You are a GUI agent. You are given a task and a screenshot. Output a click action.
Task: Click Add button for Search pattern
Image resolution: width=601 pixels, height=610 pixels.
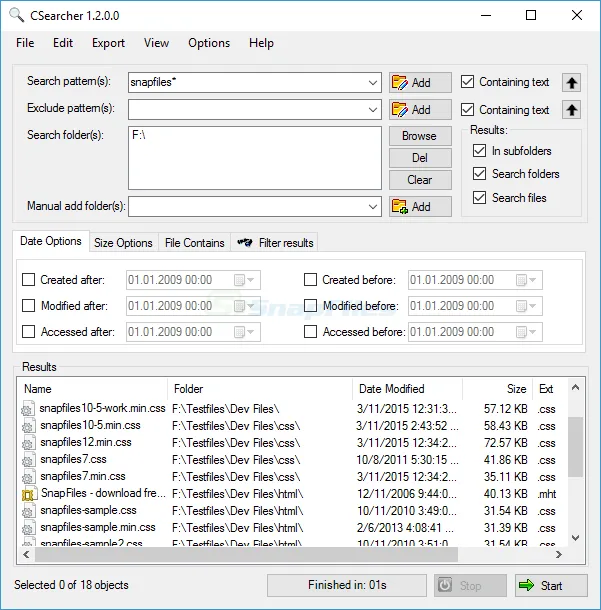420,82
